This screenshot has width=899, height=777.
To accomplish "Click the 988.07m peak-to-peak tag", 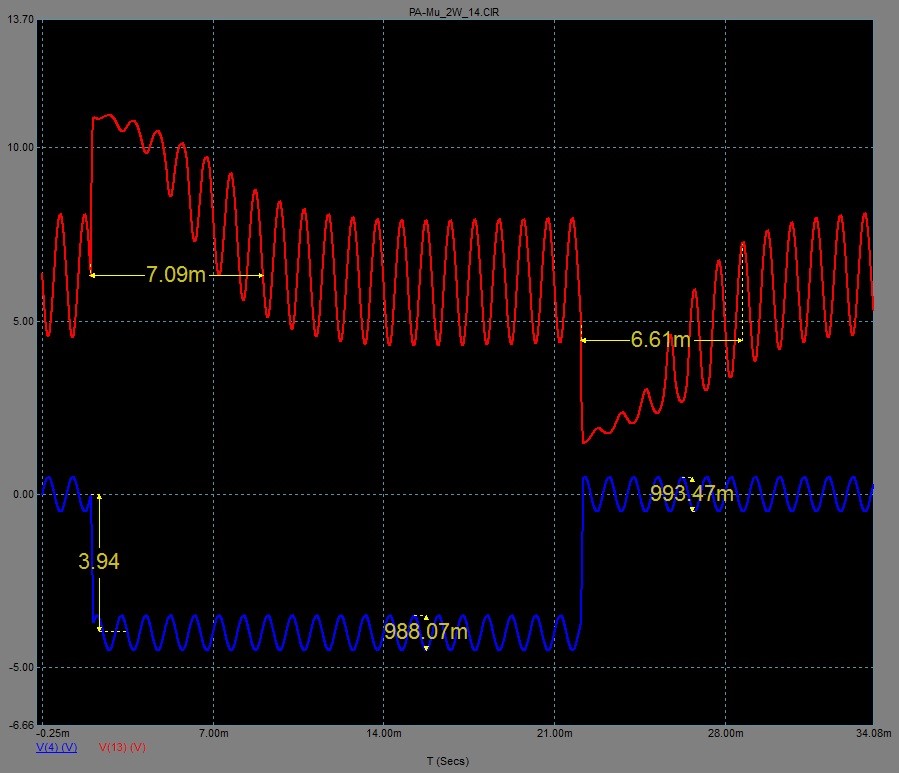I will tap(426, 632).
